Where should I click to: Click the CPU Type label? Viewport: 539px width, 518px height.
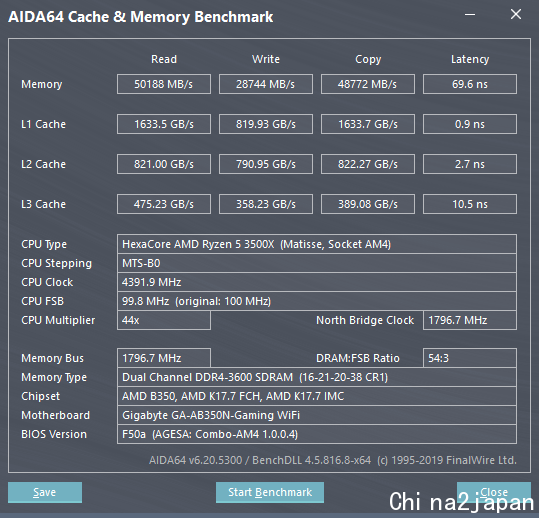44,244
